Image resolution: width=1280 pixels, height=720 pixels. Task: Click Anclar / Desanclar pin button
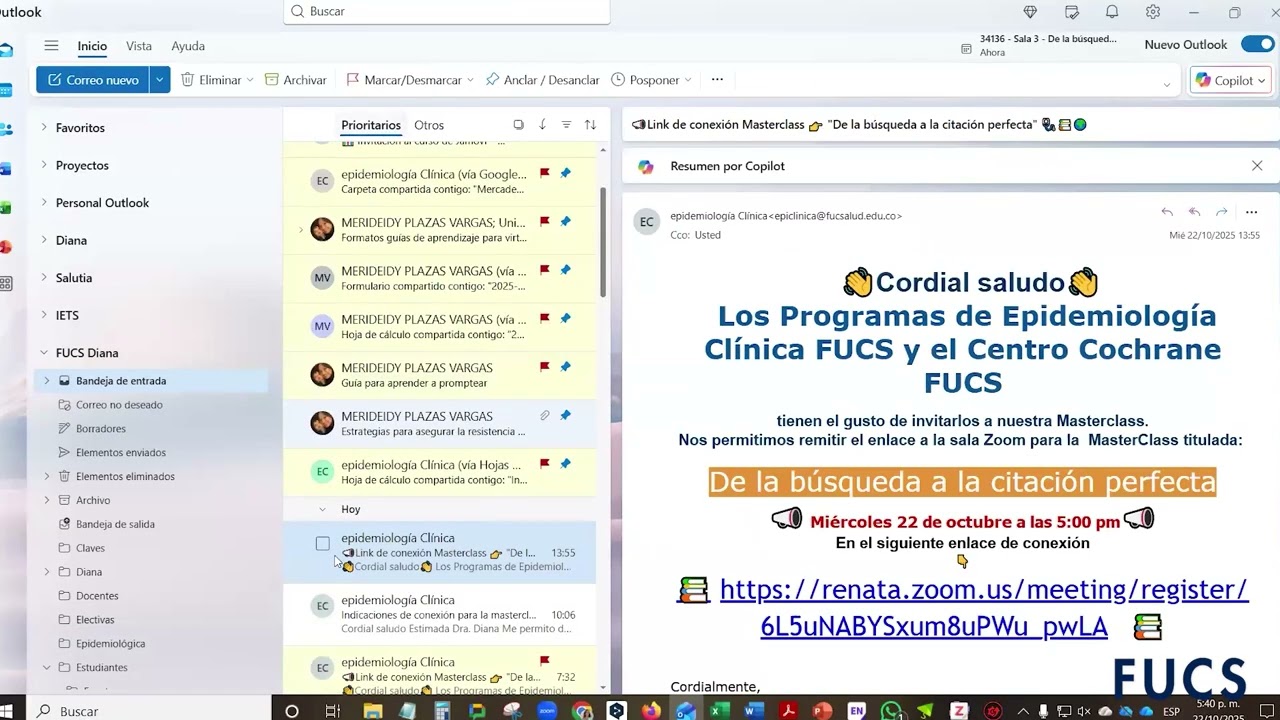(542, 80)
